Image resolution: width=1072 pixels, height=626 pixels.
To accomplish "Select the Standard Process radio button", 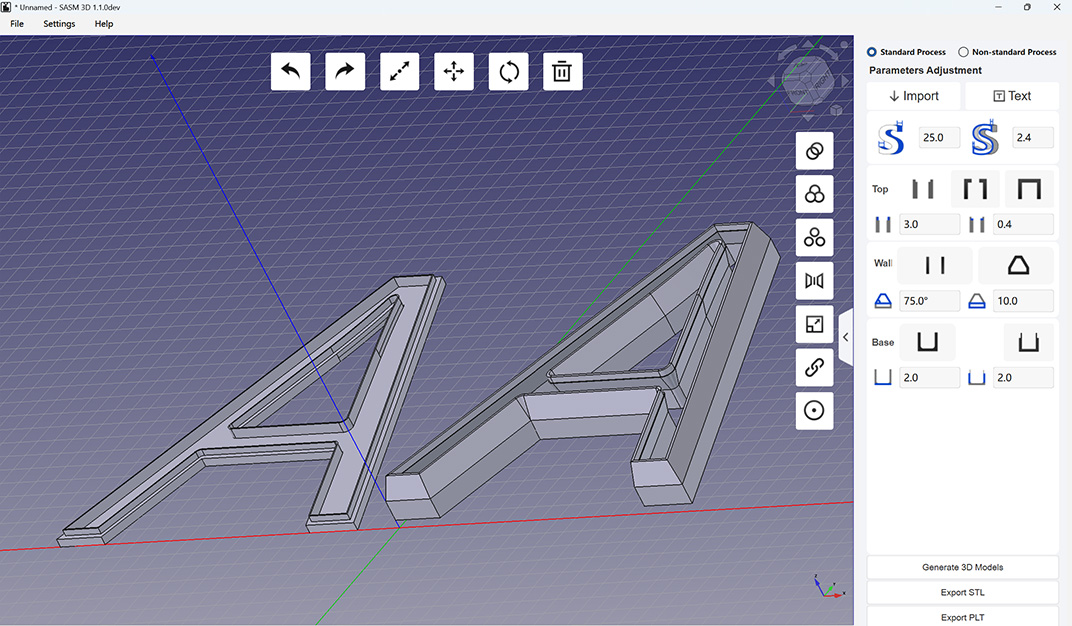I will (872, 52).
